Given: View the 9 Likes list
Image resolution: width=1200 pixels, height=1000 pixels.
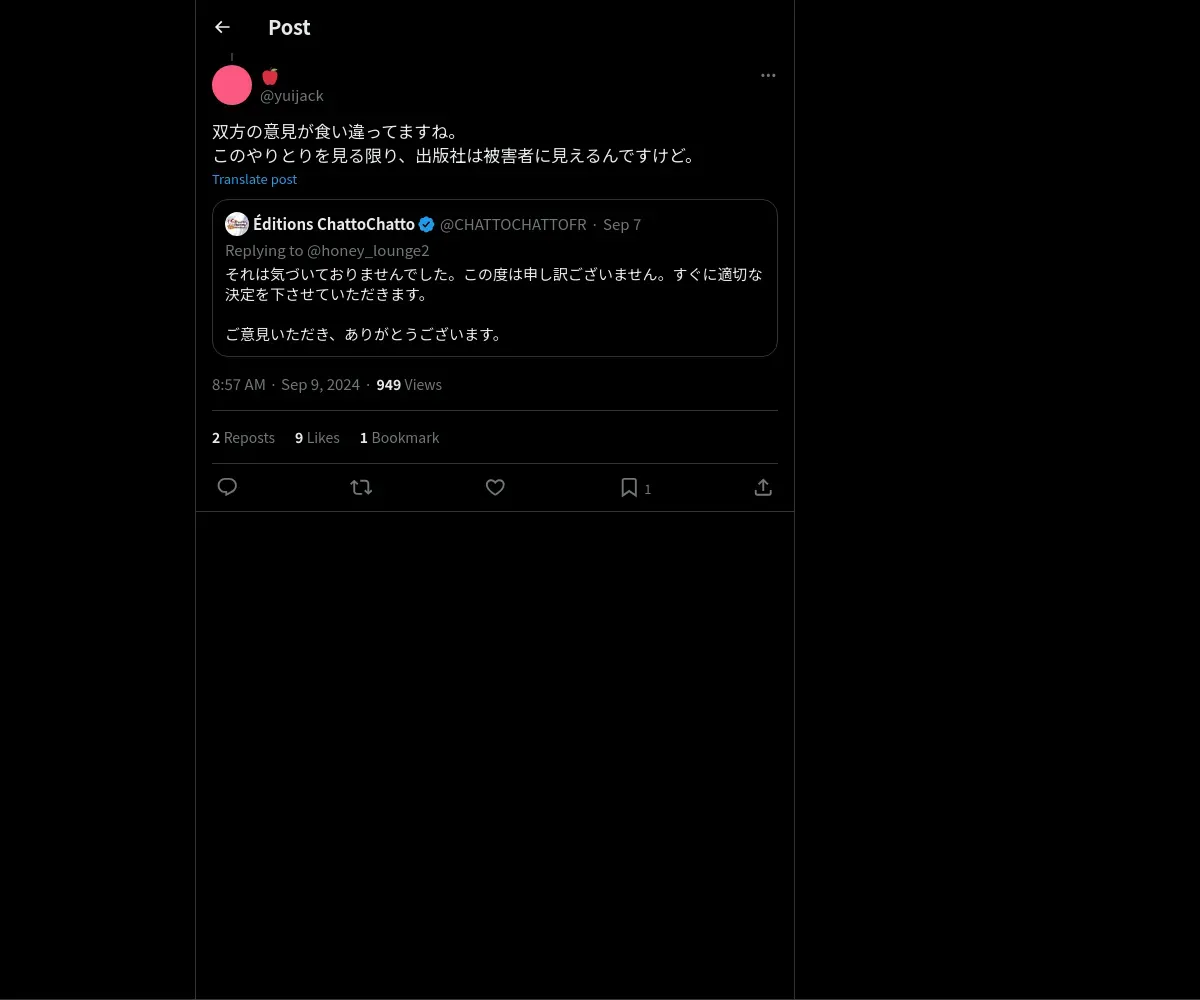Looking at the screenshot, I should [x=317, y=437].
